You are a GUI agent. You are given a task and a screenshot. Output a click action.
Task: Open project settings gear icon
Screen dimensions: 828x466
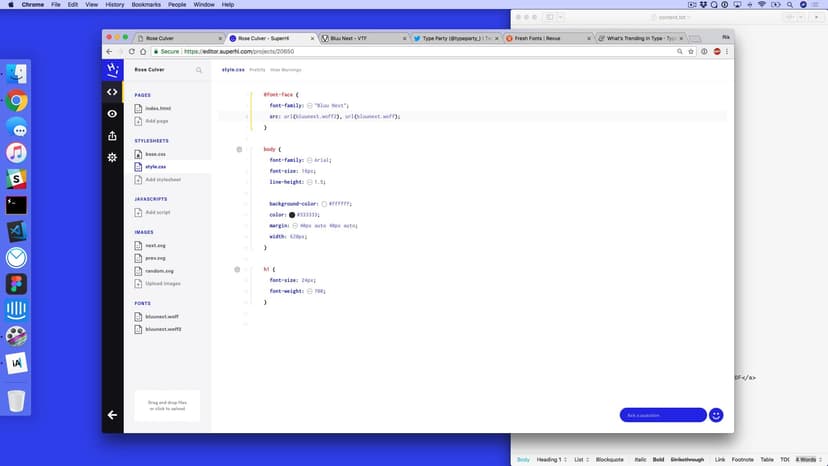coord(112,157)
